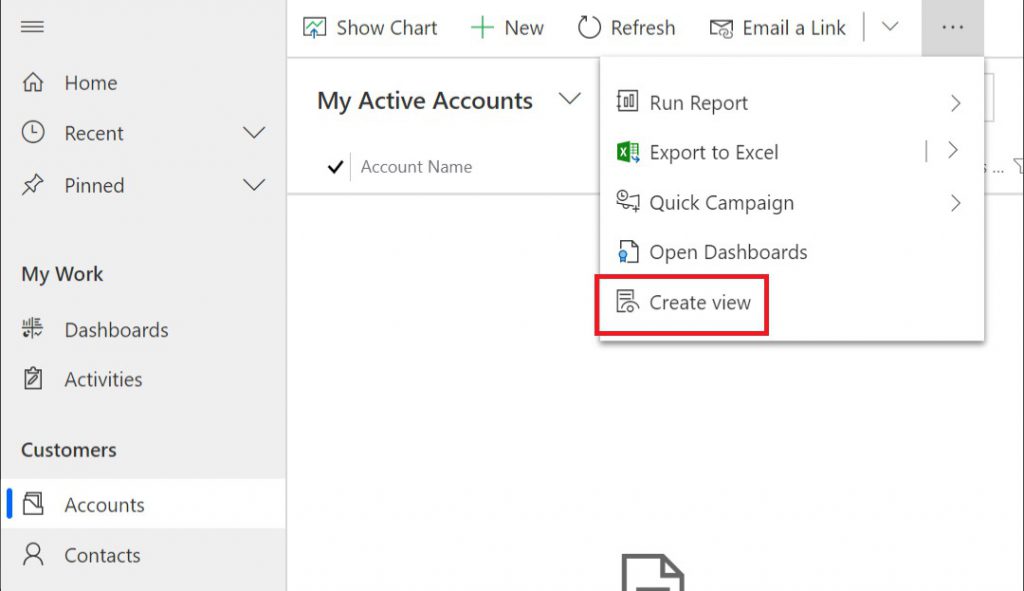
Task: Sort by Account Name column header
Action: point(416,167)
